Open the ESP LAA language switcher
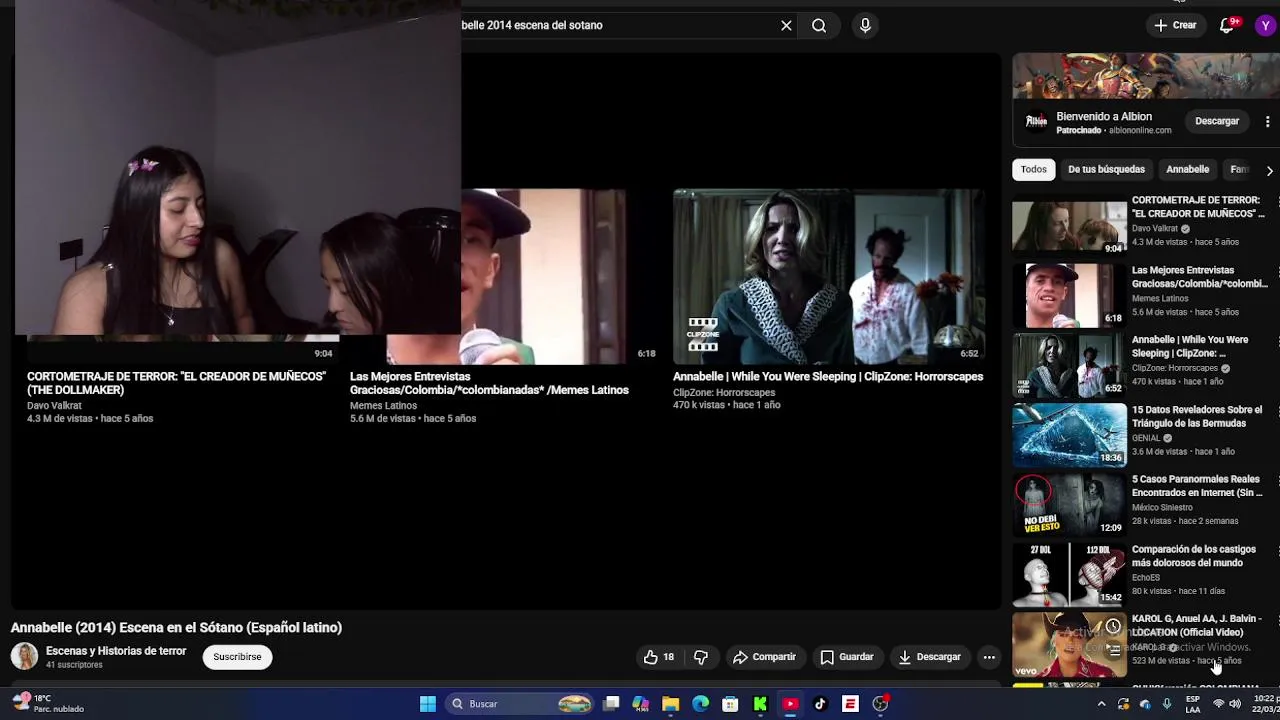The width and height of the screenshot is (1280, 720). 1193,704
